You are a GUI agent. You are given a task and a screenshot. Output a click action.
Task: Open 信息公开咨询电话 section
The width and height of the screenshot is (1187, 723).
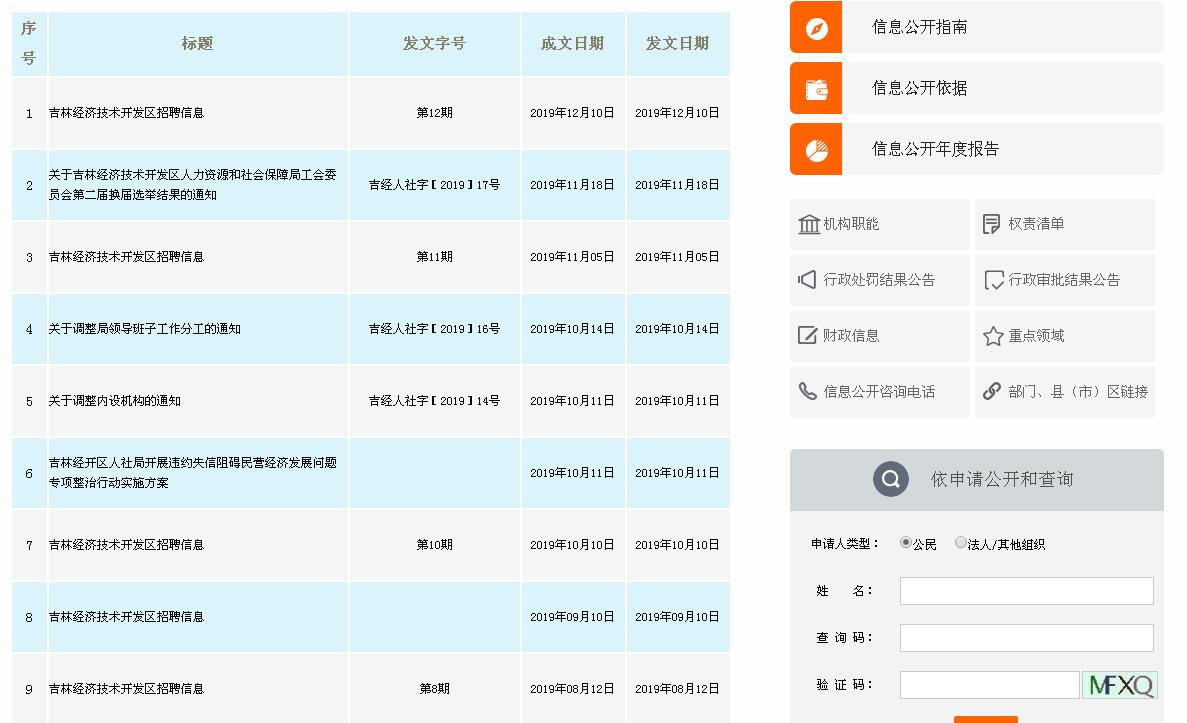pos(879,392)
